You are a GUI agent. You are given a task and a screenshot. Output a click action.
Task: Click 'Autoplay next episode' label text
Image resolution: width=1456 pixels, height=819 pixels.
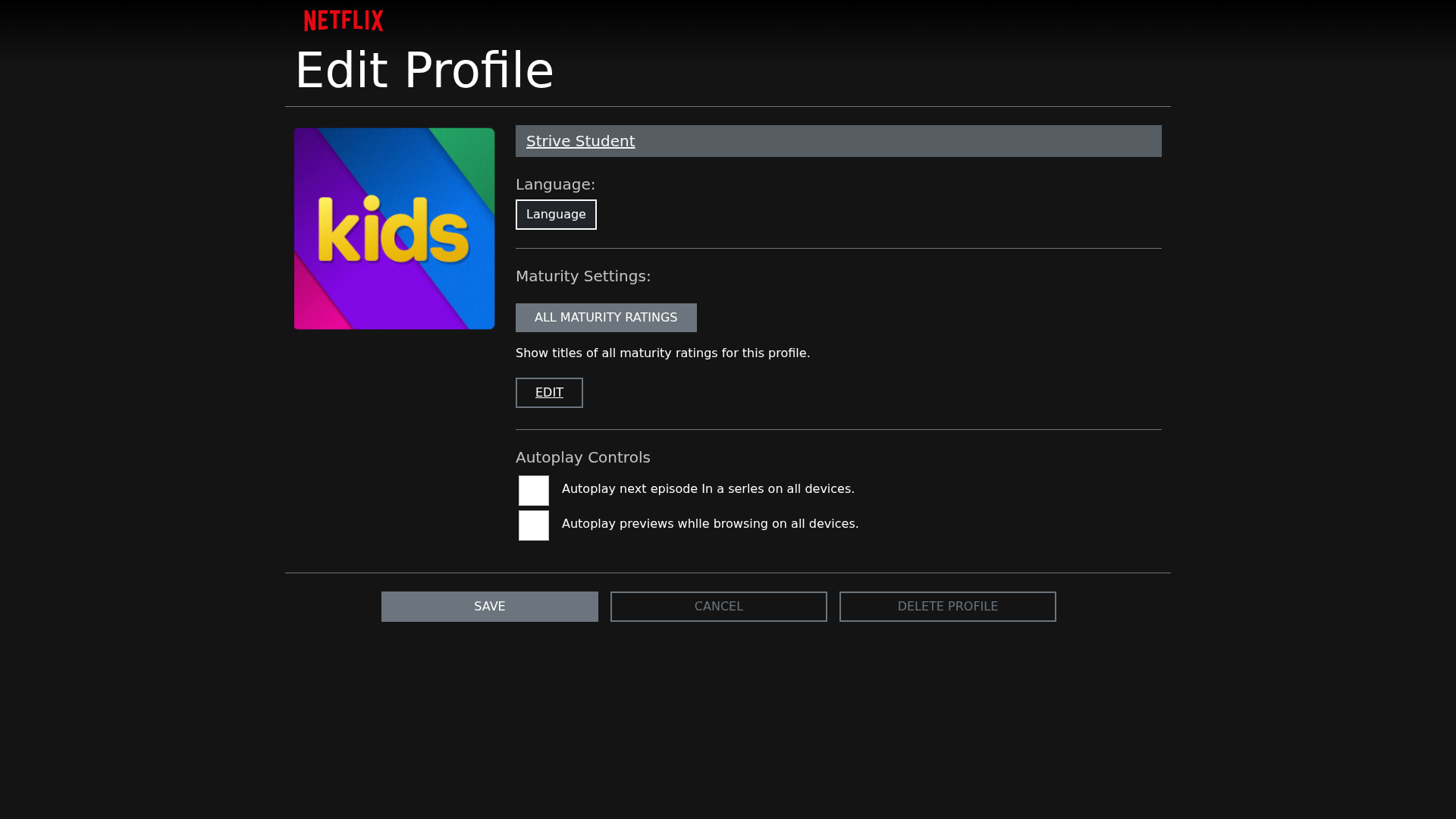[x=708, y=489]
